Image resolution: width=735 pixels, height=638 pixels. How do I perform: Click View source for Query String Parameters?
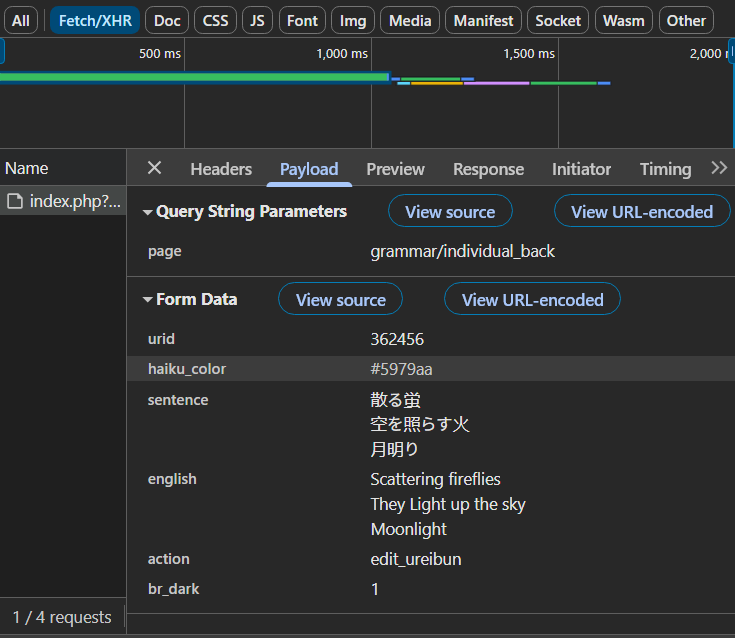(450, 212)
